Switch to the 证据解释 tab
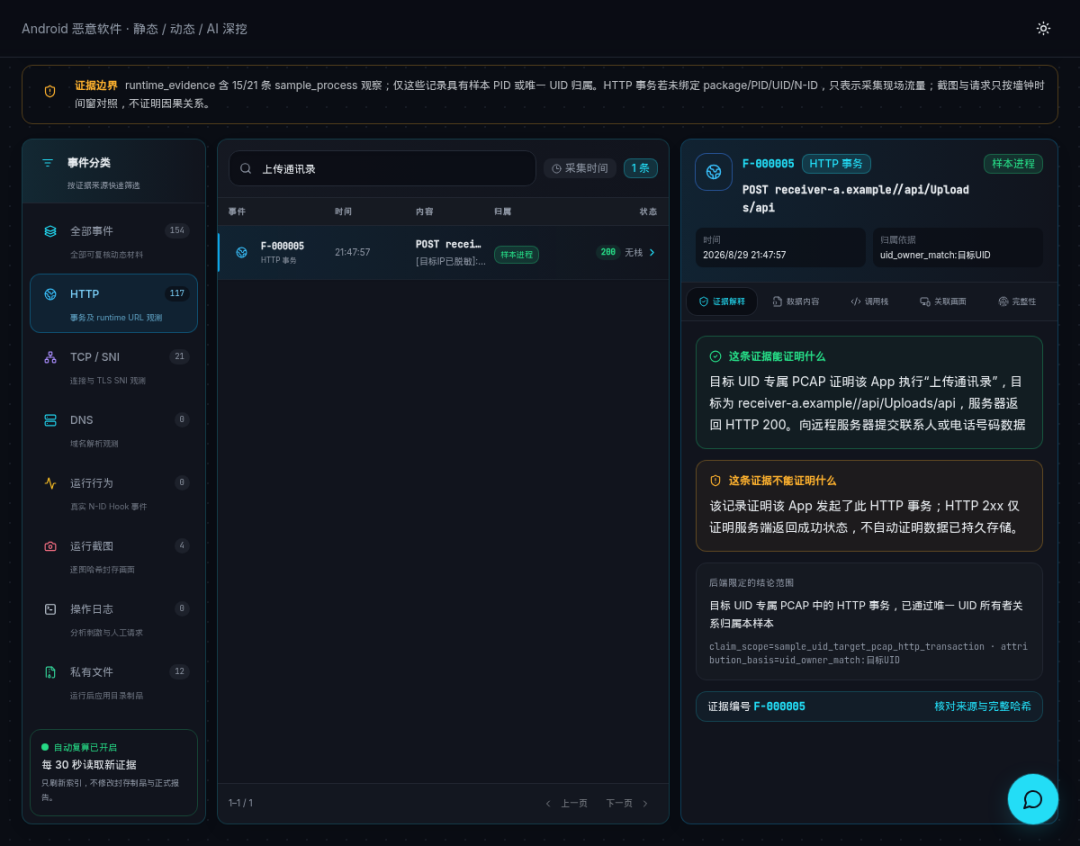1080x846 pixels. coord(722,301)
